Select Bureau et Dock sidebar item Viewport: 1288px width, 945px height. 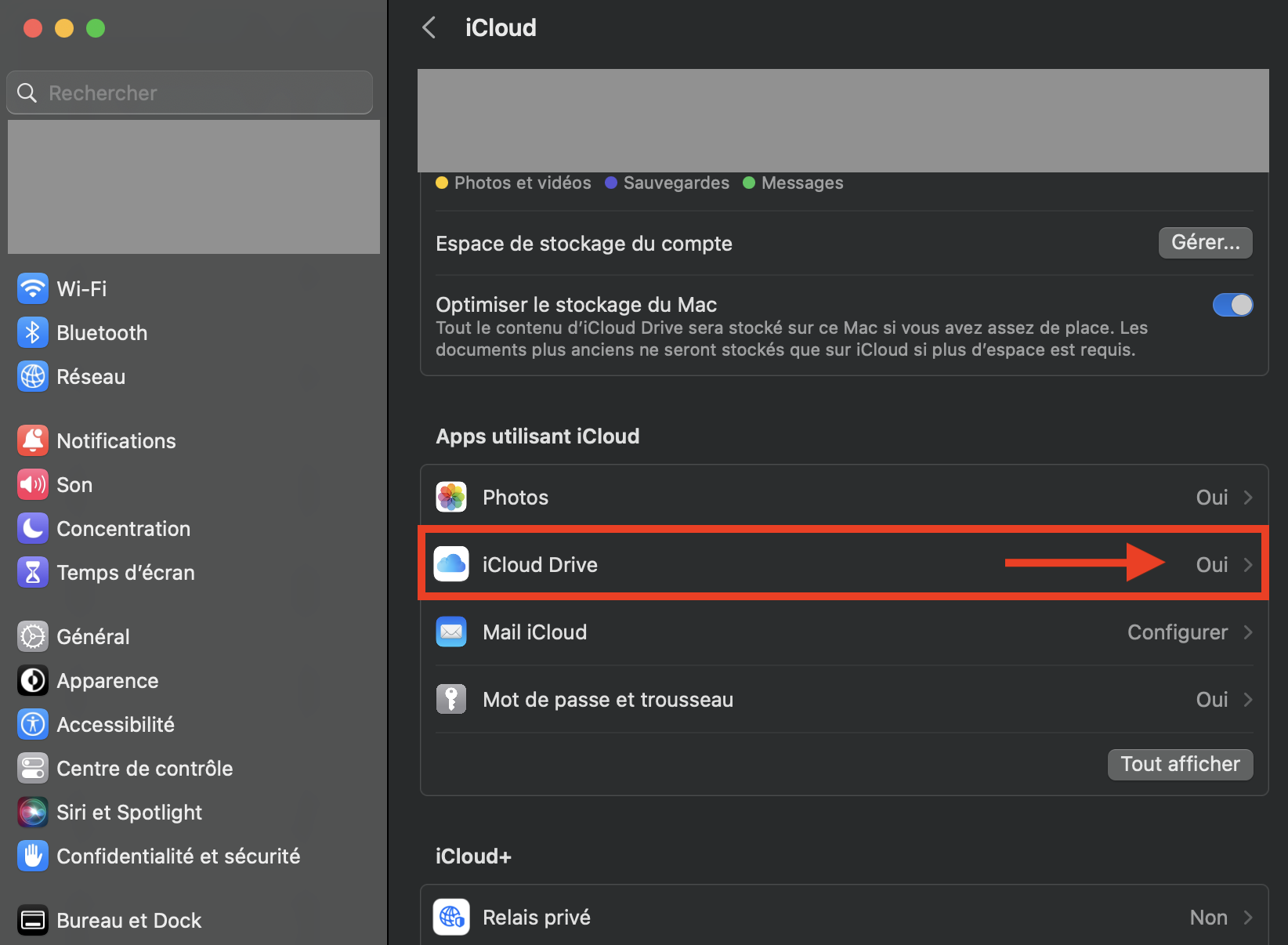point(128,920)
